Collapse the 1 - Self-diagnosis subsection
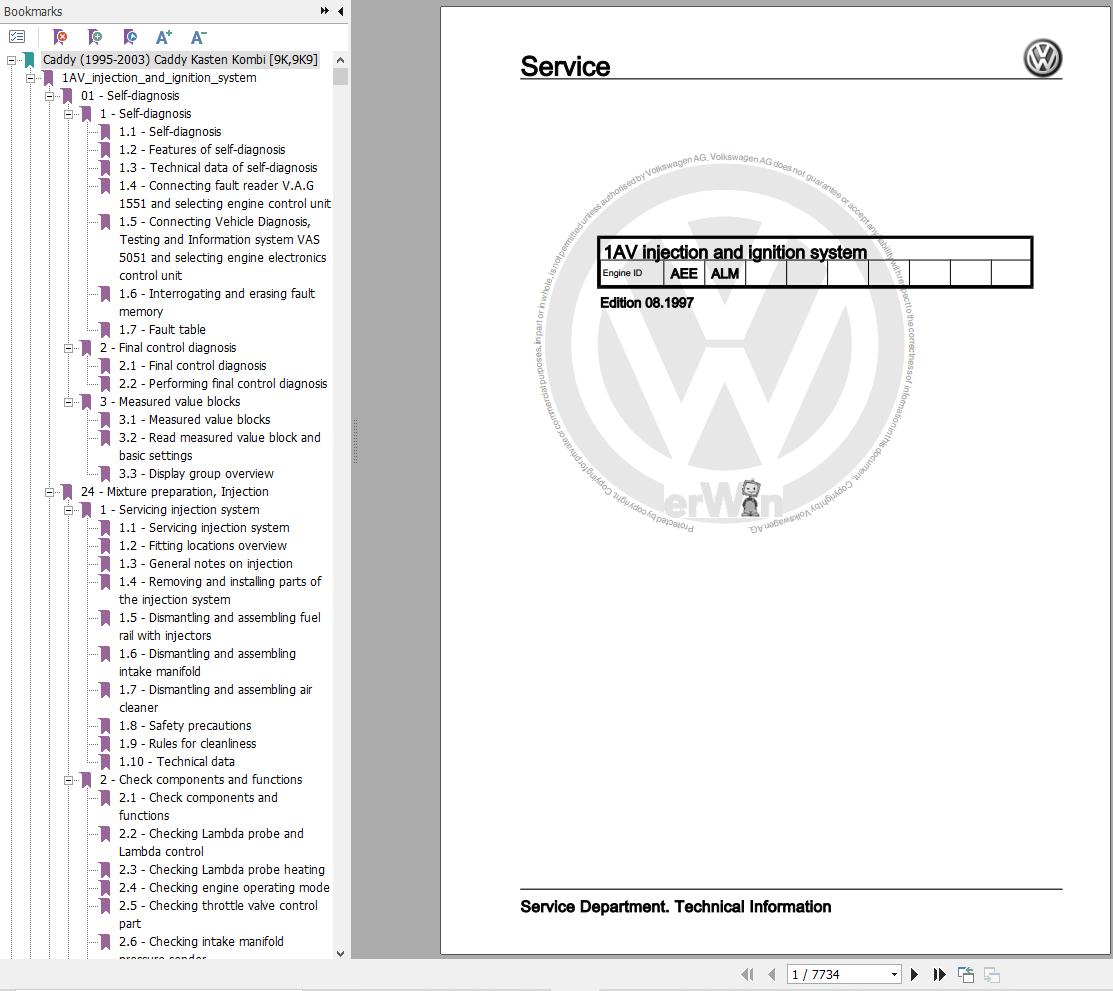 tap(69, 114)
